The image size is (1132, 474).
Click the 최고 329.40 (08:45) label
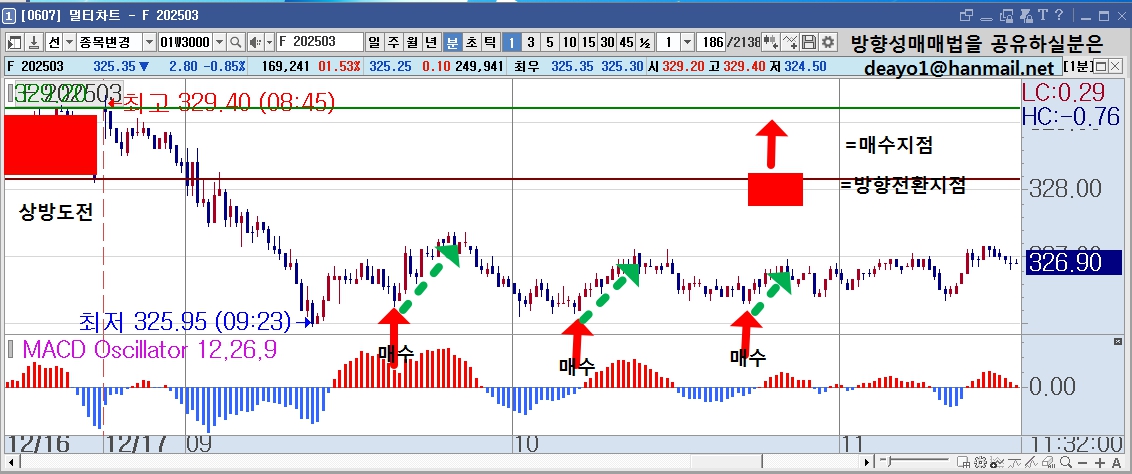(229, 103)
